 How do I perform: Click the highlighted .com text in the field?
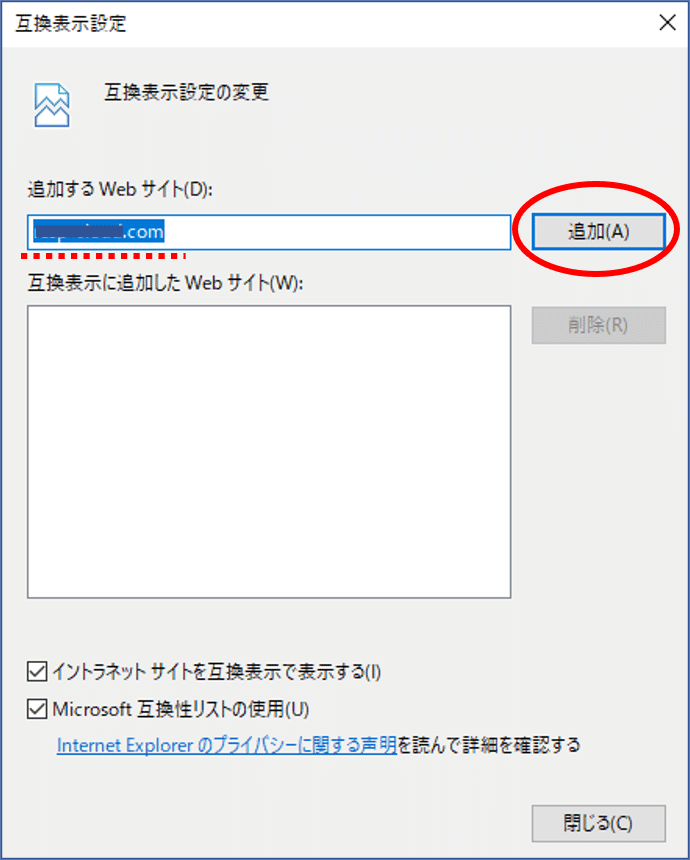point(143,232)
